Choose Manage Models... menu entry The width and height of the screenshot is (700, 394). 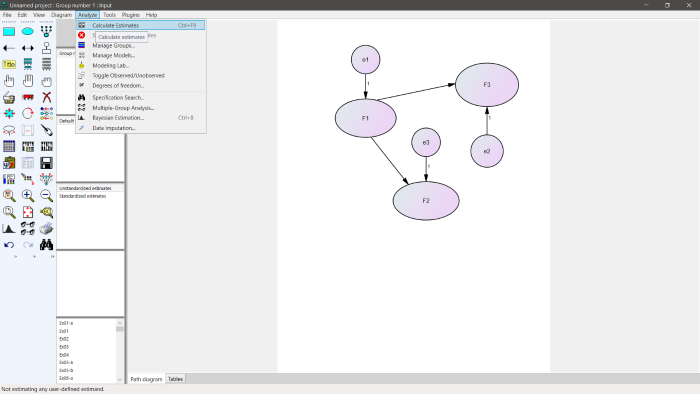[141, 55]
